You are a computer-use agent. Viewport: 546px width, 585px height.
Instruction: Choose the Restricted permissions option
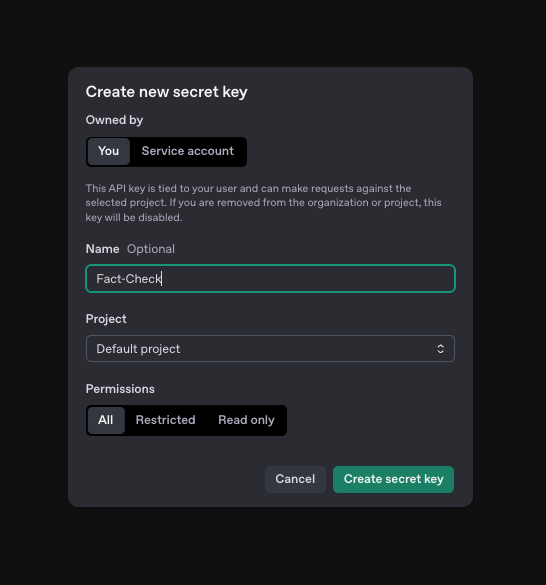[165, 420]
